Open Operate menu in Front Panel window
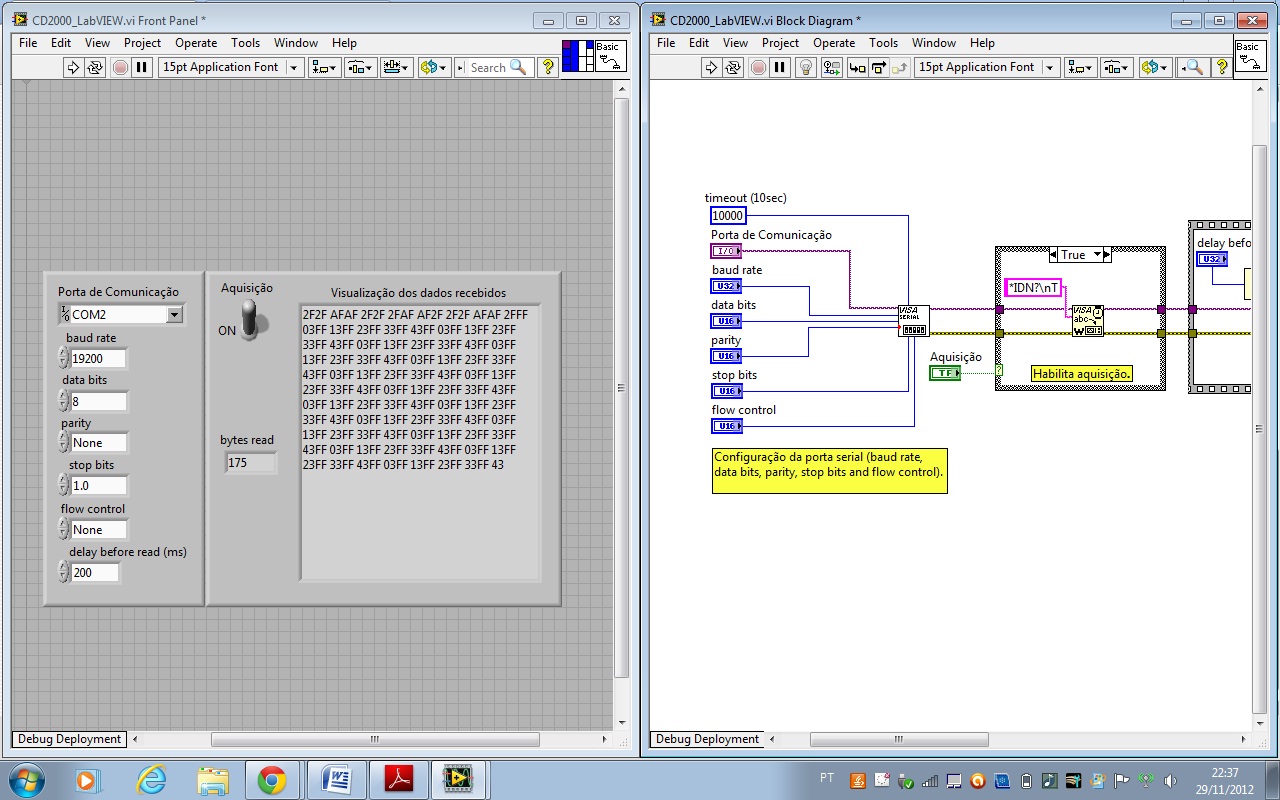Image resolution: width=1280 pixels, height=800 pixels. (196, 43)
